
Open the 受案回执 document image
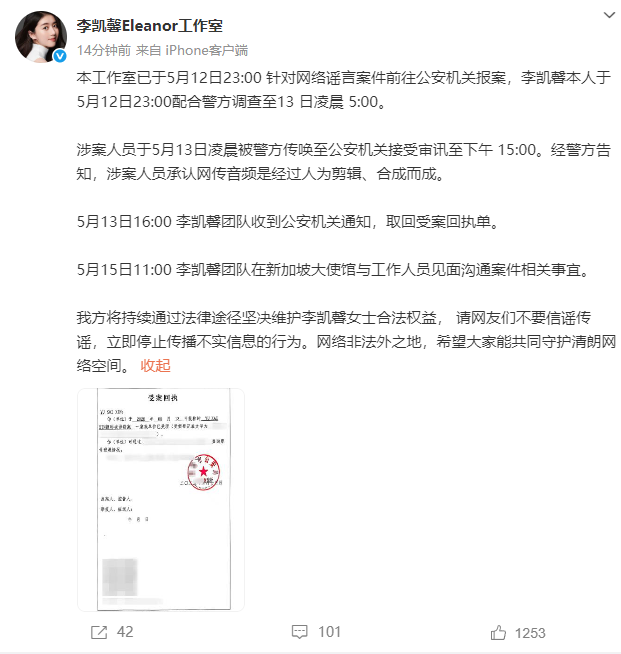(161, 500)
